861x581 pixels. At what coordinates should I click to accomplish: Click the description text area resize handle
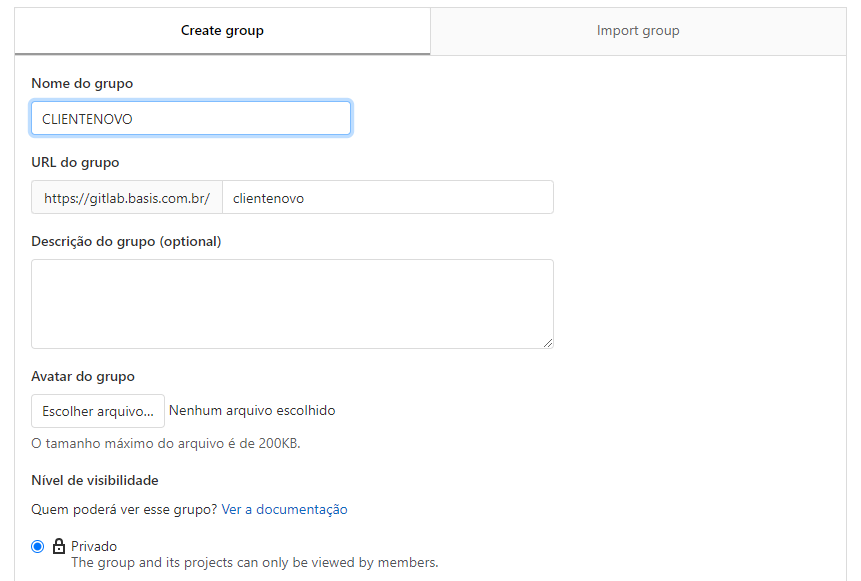pos(548,343)
